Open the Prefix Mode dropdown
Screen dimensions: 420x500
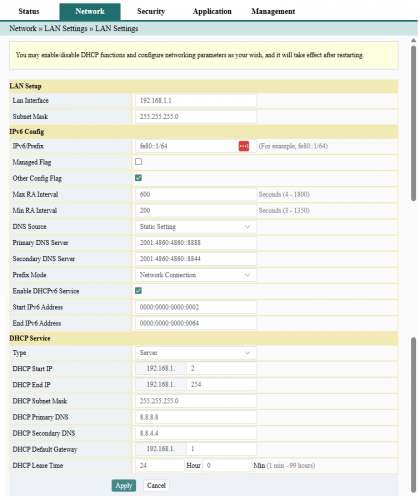[196, 275]
